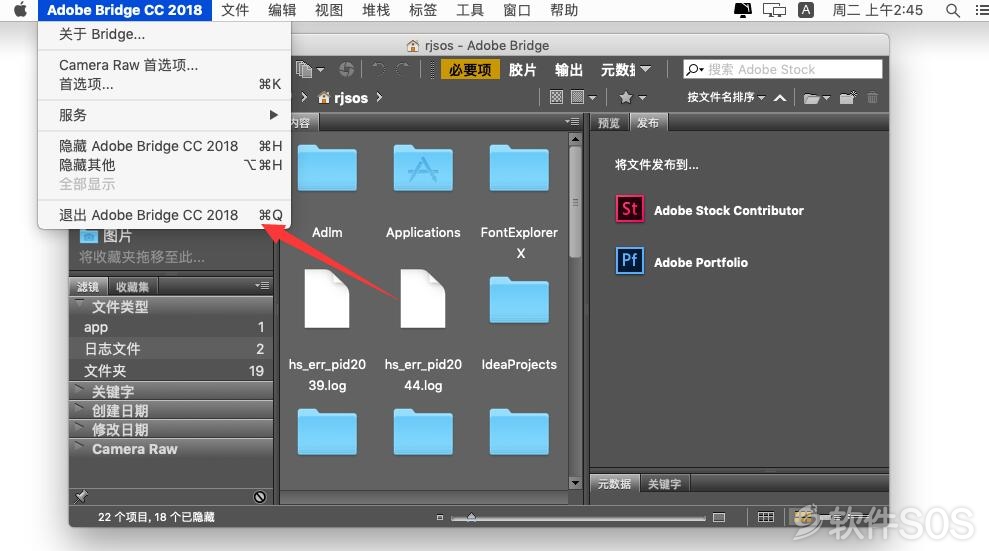Image resolution: width=989 pixels, height=551 pixels.
Task: Switch to the 收藏集 tab
Action: tap(132, 287)
